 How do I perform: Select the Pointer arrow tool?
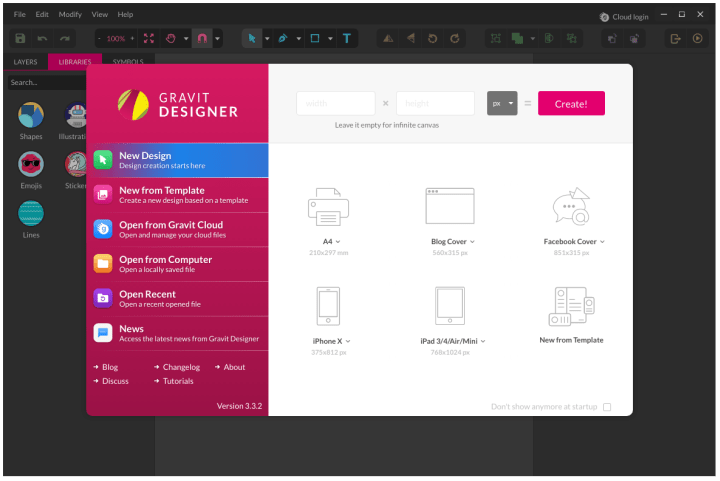tap(252, 39)
